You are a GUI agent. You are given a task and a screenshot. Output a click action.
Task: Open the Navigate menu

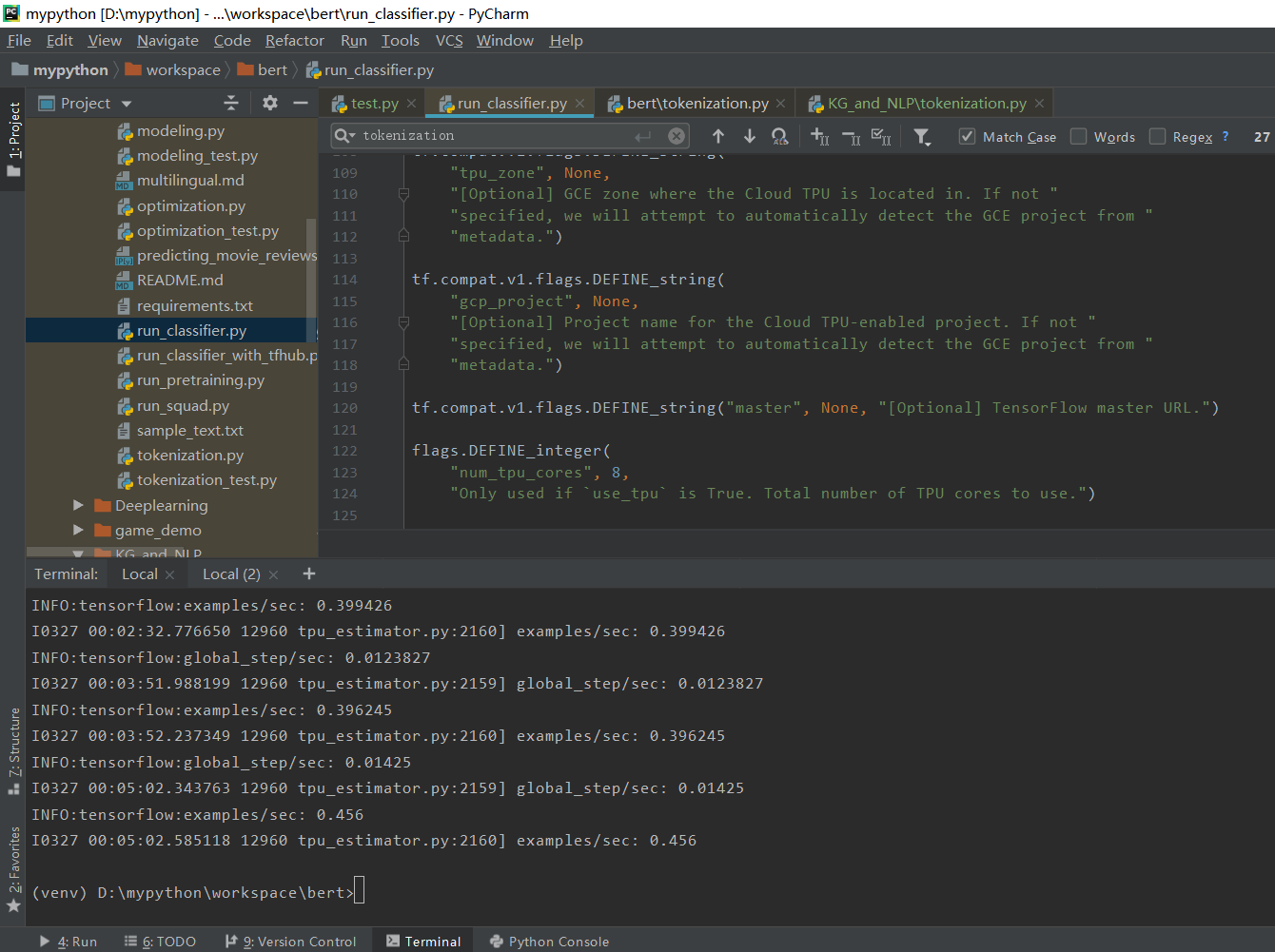coord(167,40)
